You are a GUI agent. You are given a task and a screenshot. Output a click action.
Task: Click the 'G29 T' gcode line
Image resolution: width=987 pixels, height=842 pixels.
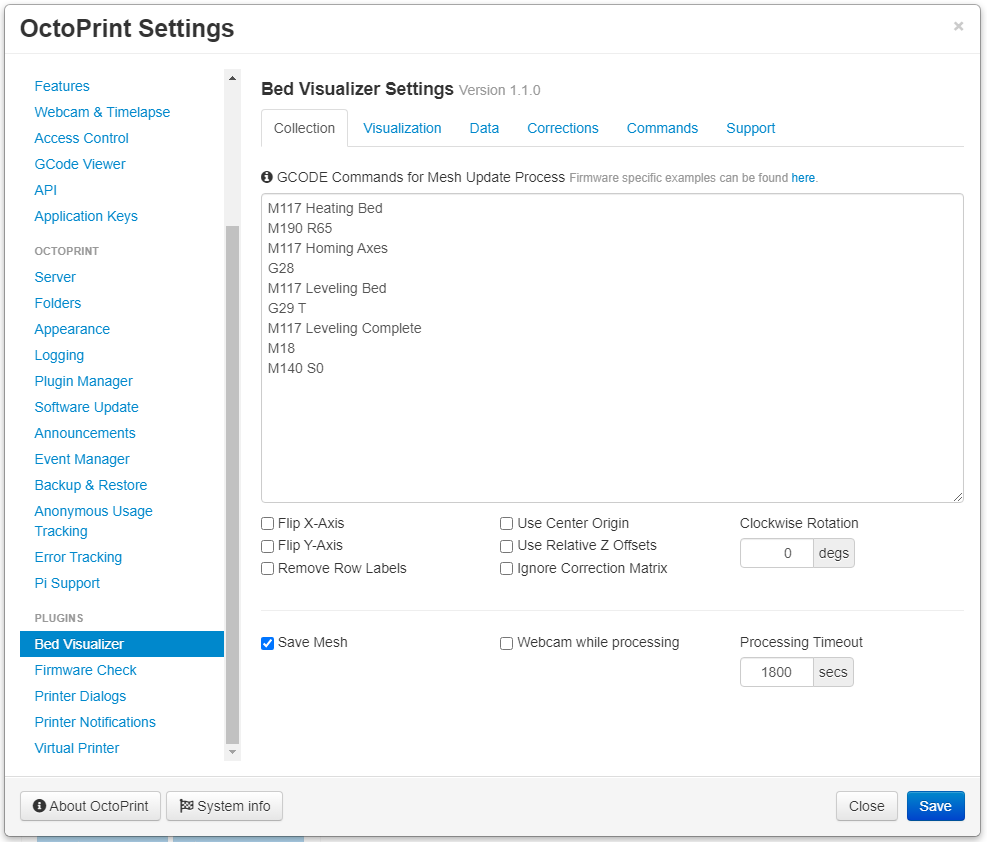[287, 308]
